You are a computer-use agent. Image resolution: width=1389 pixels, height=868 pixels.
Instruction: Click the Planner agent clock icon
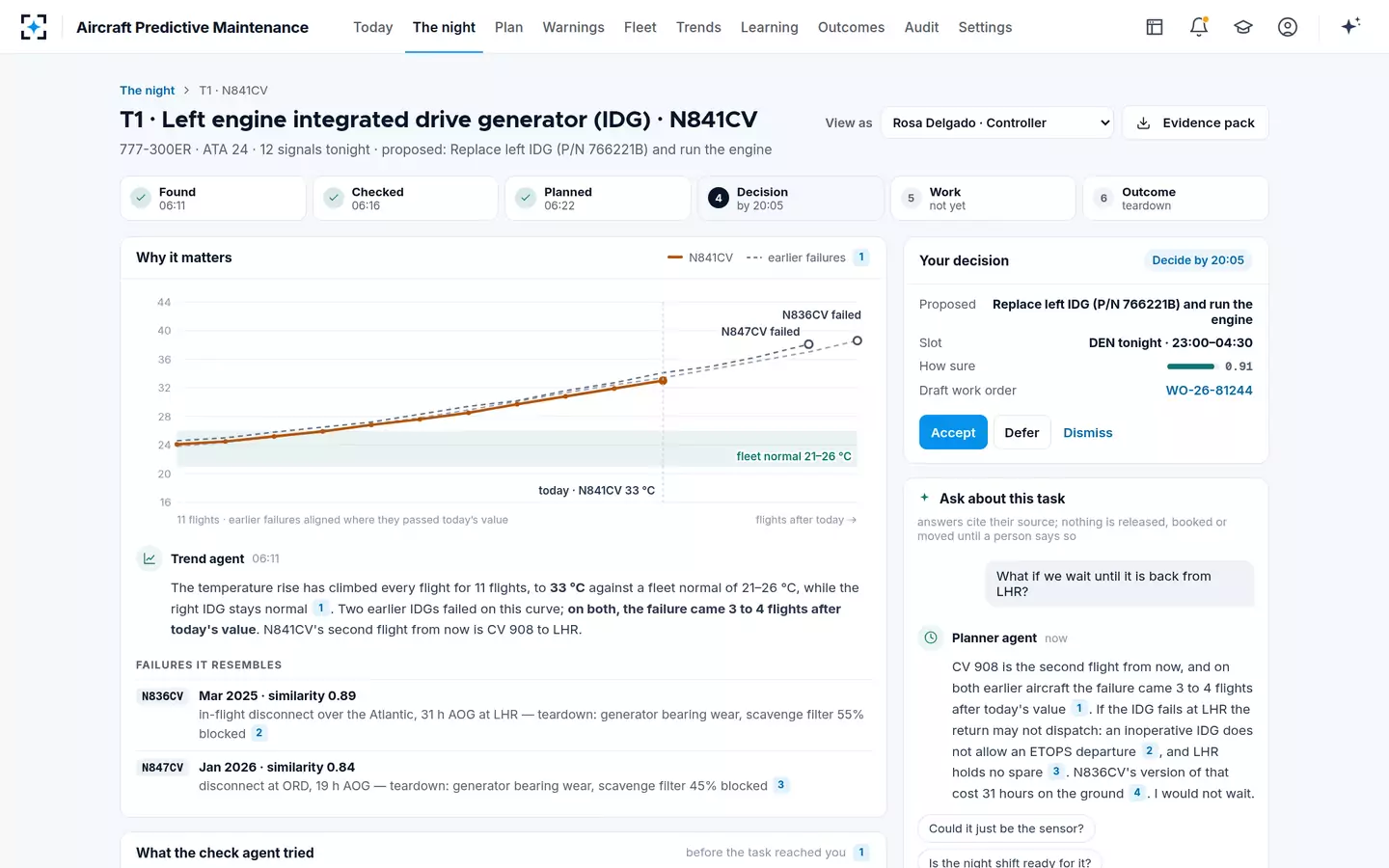931,637
